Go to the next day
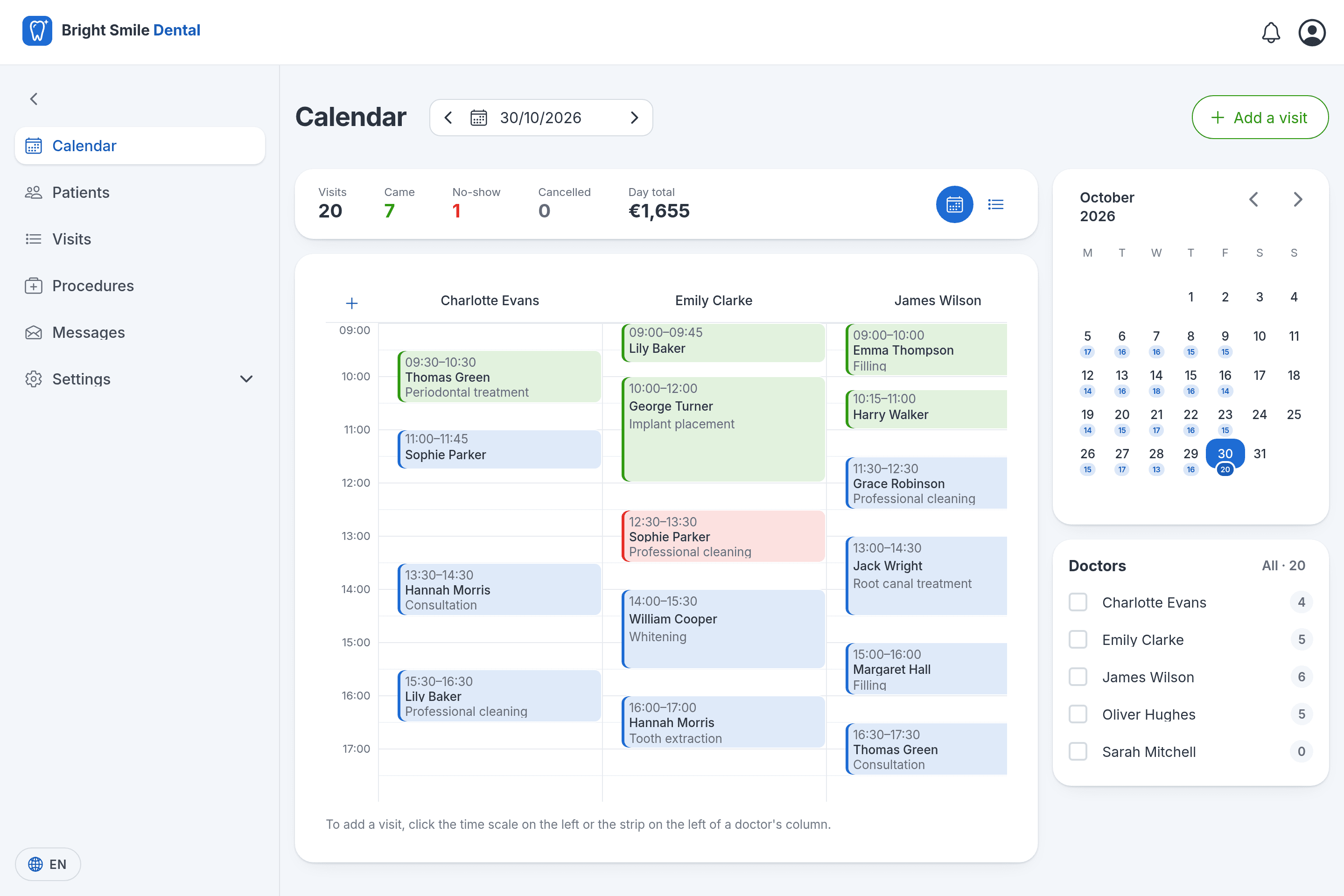Viewport: 1344px width, 896px height. 634,118
